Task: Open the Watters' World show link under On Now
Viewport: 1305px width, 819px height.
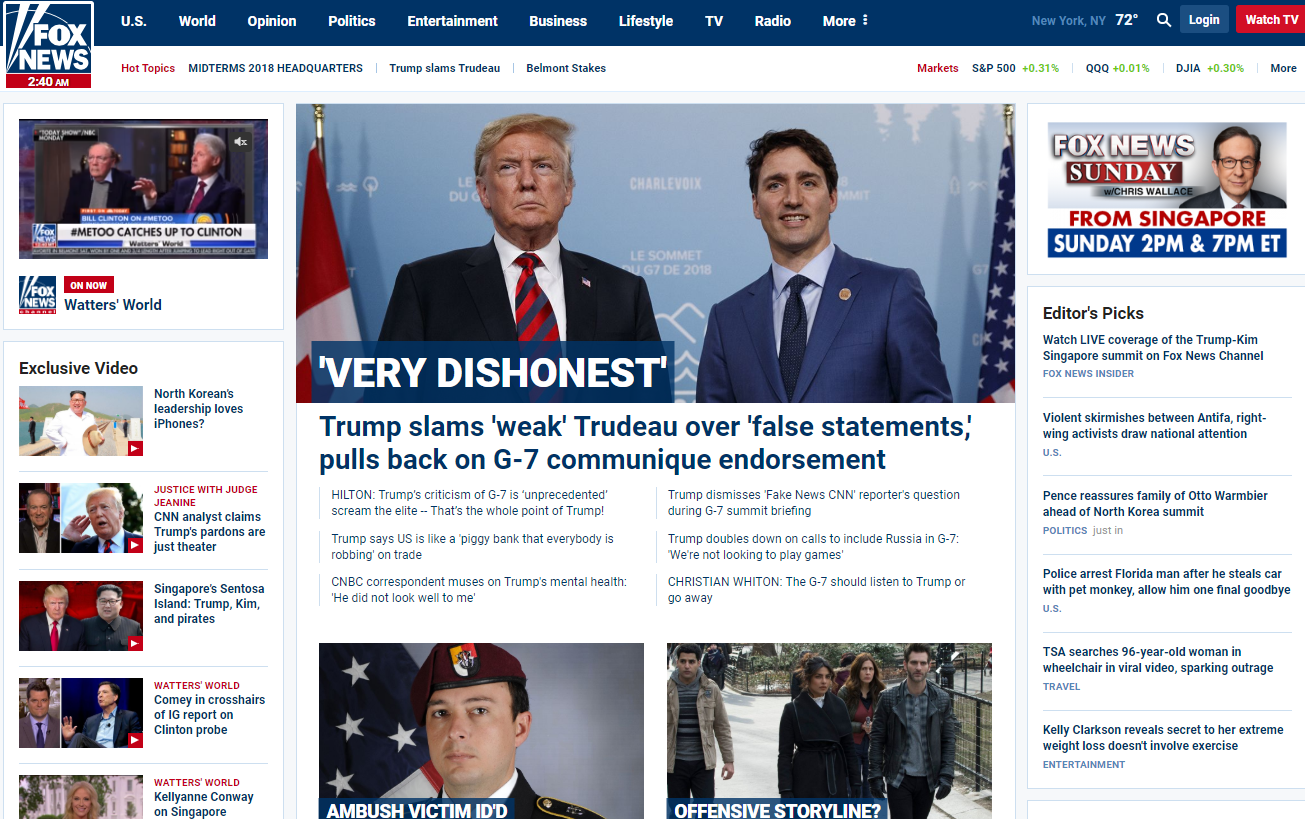Action: [113, 305]
